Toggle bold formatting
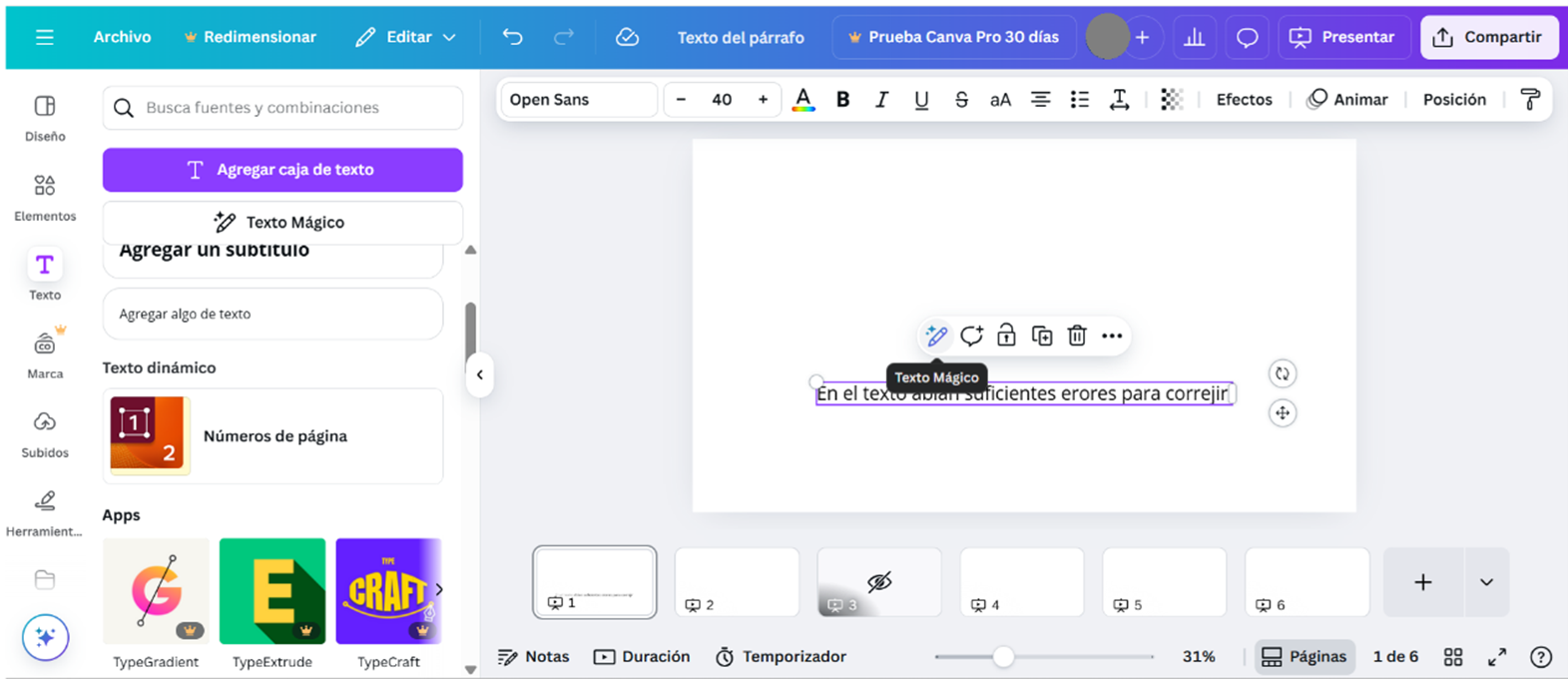The image size is (1568, 679). point(842,100)
